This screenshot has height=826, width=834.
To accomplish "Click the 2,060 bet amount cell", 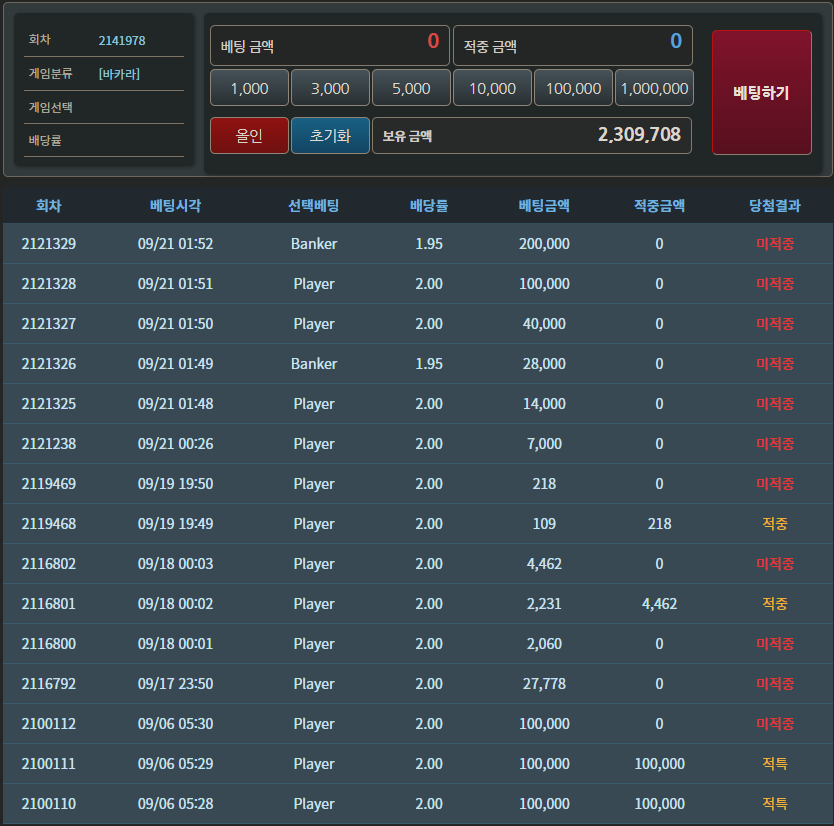I will point(544,644).
